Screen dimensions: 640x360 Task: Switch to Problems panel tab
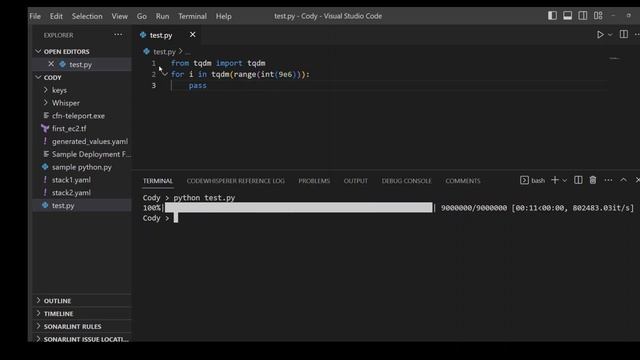pos(314,181)
